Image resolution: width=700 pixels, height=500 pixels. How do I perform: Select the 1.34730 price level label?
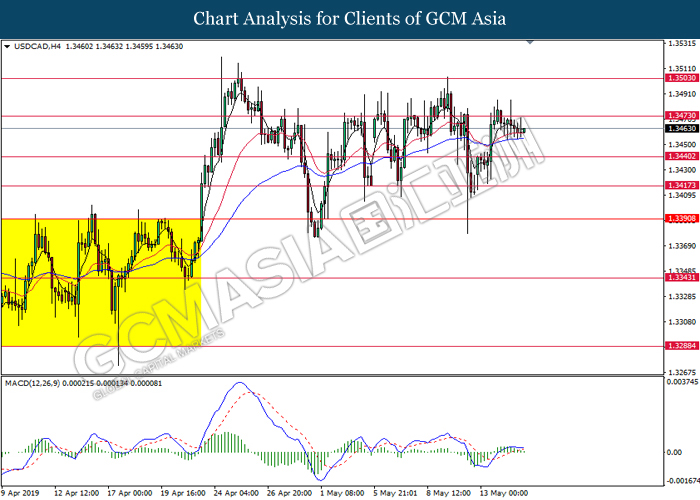pos(682,116)
